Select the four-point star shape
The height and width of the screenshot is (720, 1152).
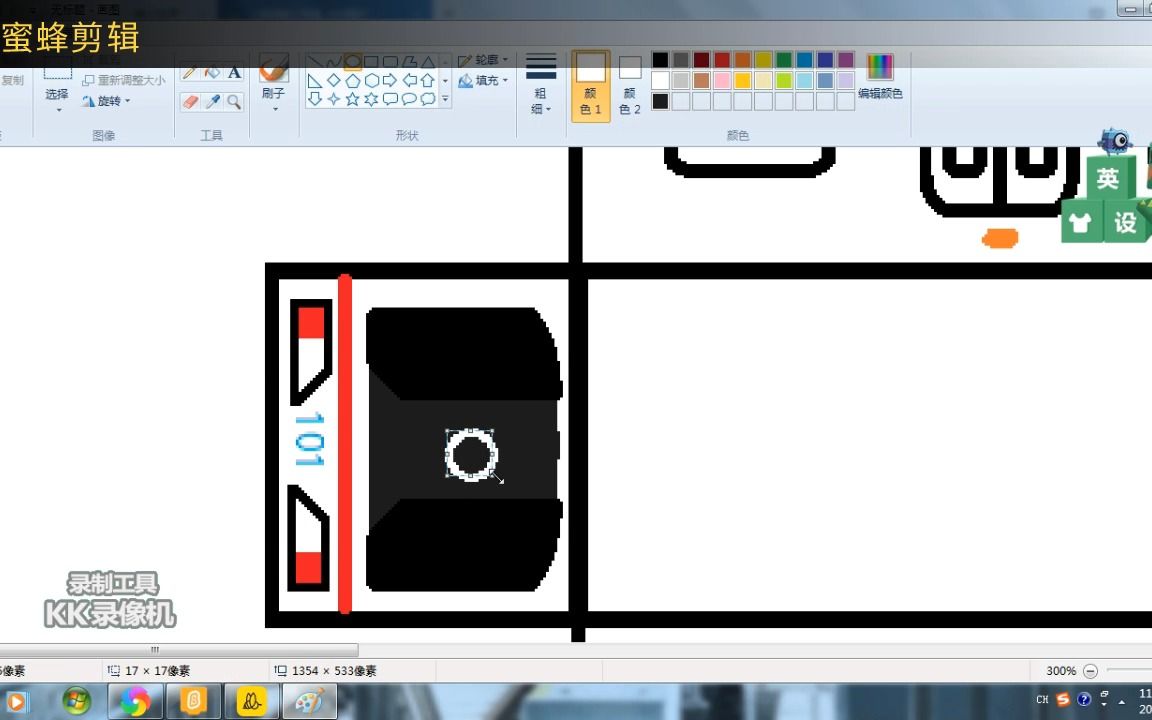(x=334, y=98)
